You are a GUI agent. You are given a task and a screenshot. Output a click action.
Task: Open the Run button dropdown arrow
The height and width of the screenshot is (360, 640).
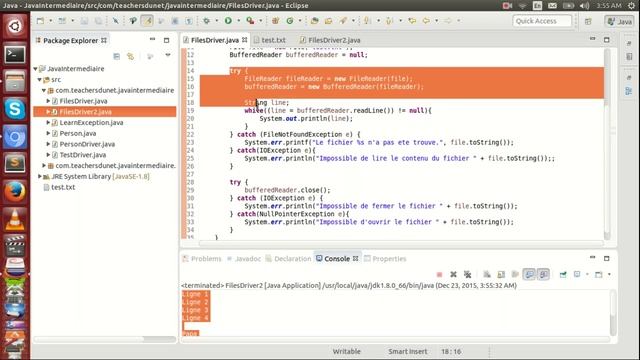[x=239, y=21]
